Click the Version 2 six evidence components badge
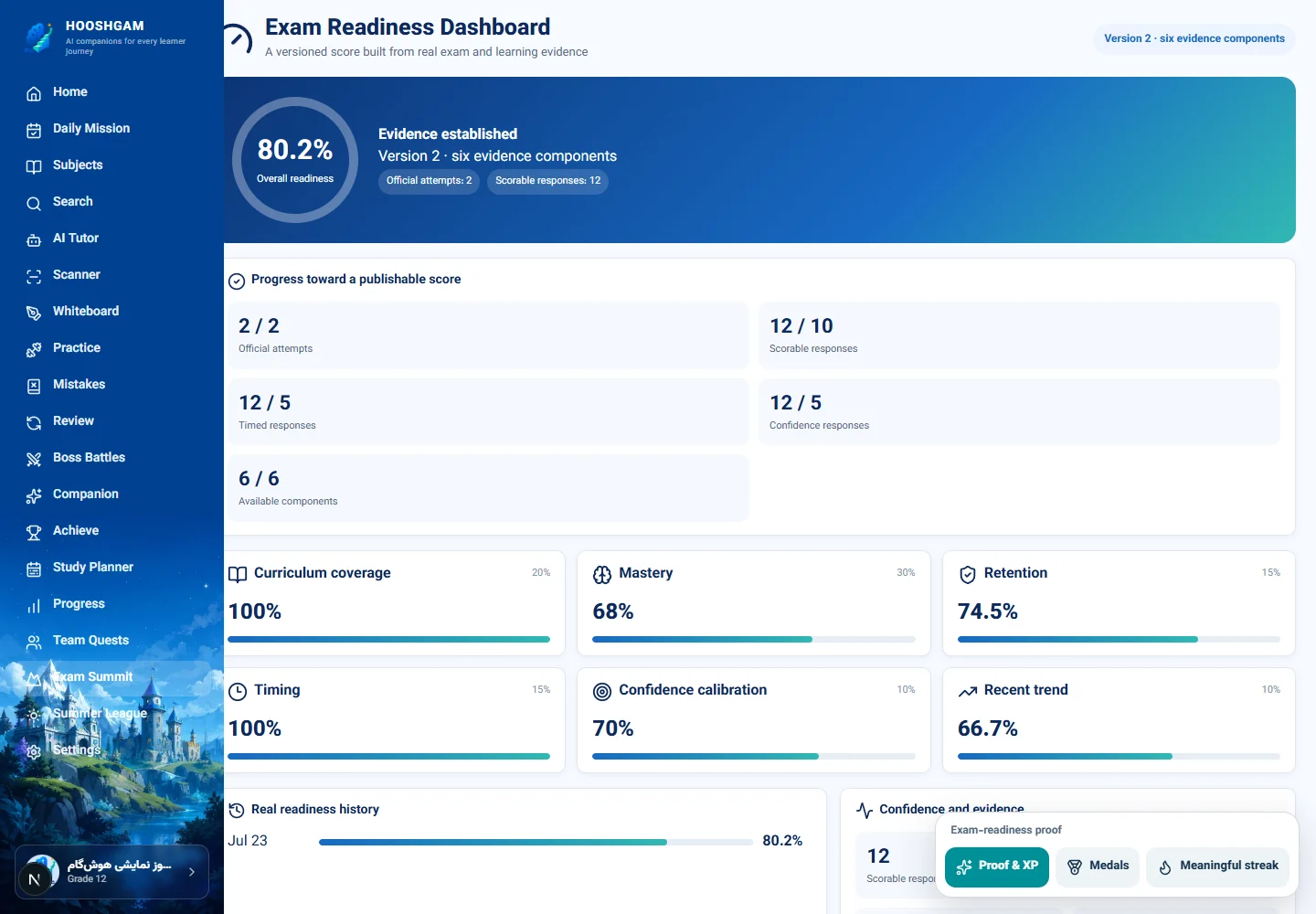The height and width of the screenshot is (914, 1316). [x=1194, y=38]
